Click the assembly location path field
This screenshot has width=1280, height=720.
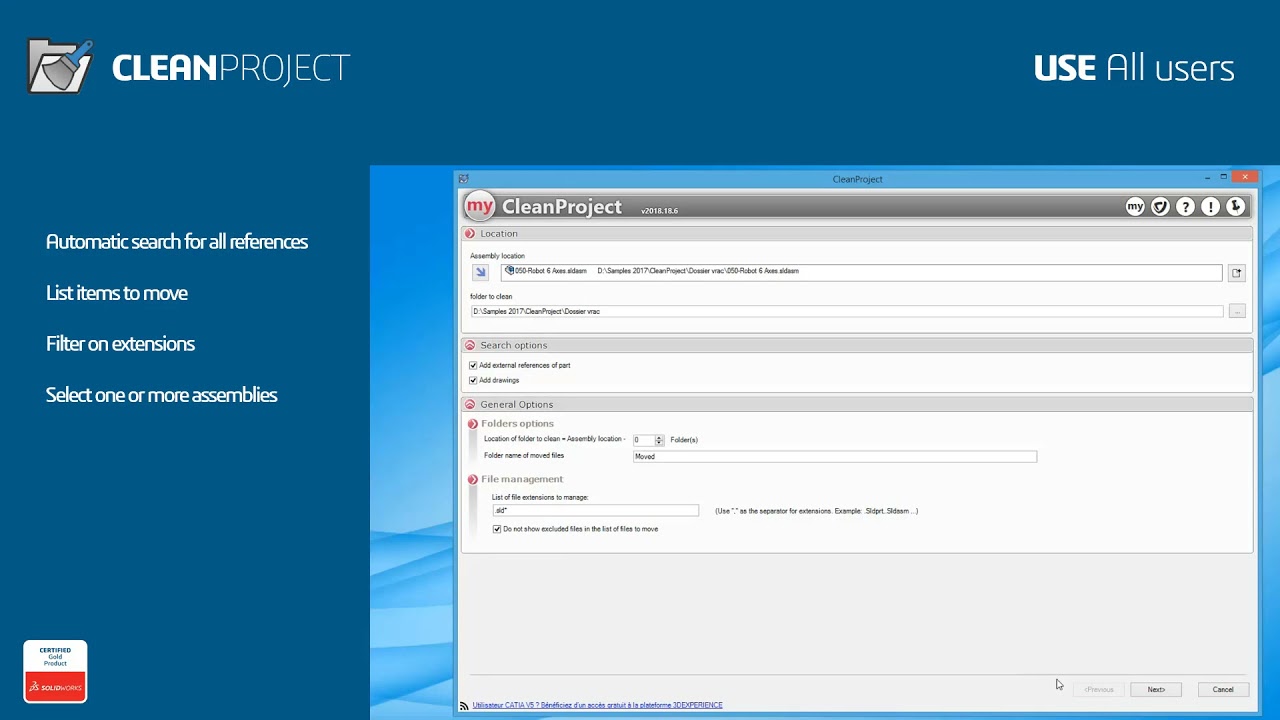click(861, 272)
